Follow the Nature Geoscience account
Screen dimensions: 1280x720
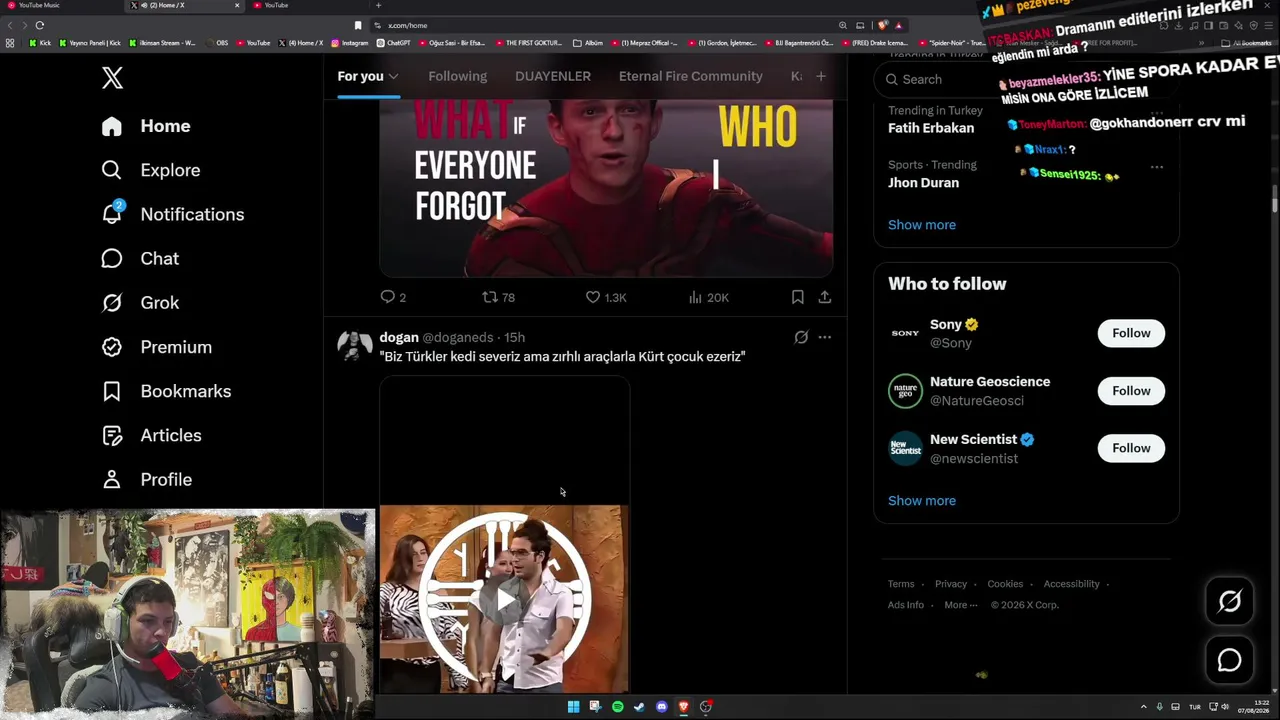point(1131,391)
